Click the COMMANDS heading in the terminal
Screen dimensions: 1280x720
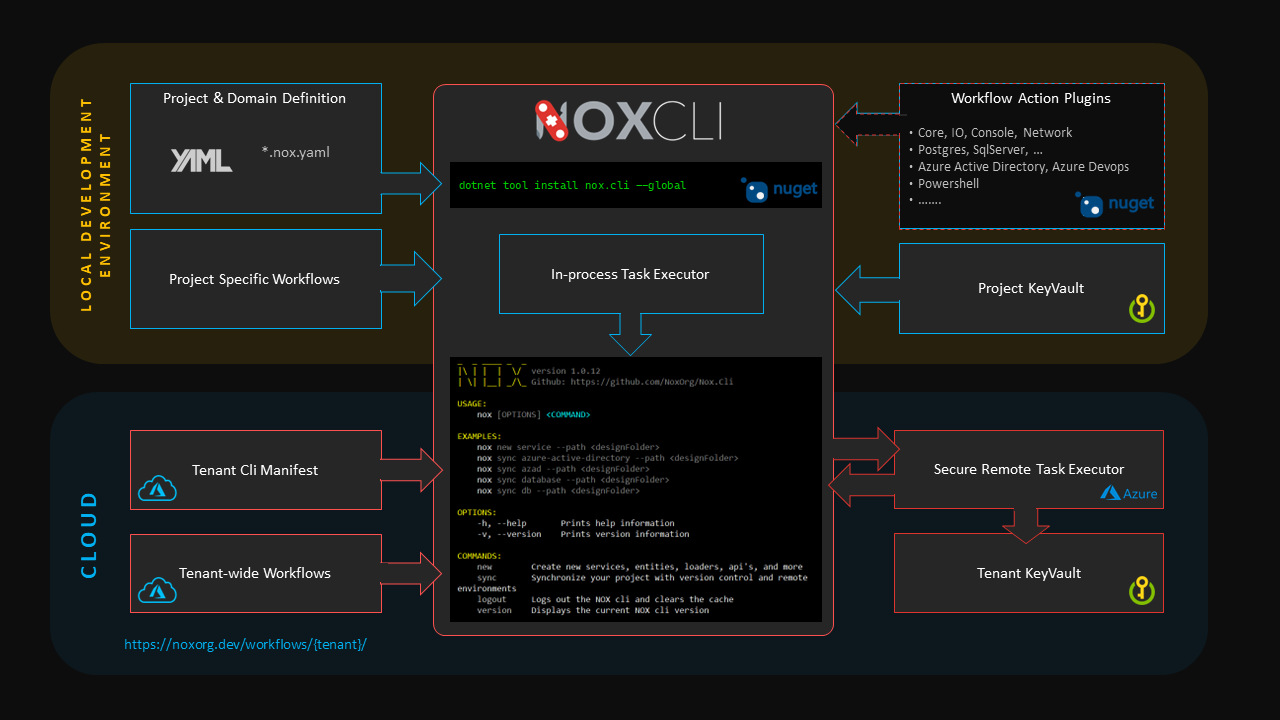click(479, 555)
